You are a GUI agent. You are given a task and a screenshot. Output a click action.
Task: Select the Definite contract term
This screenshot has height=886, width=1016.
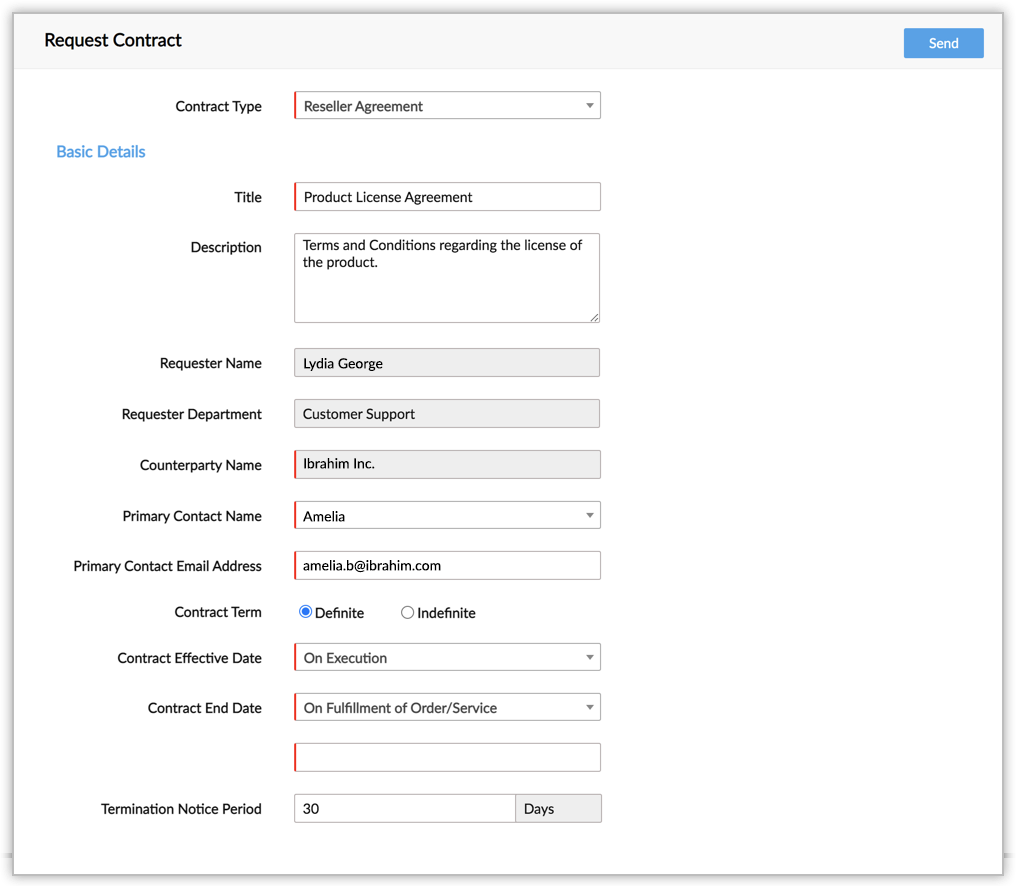(306, 612)
